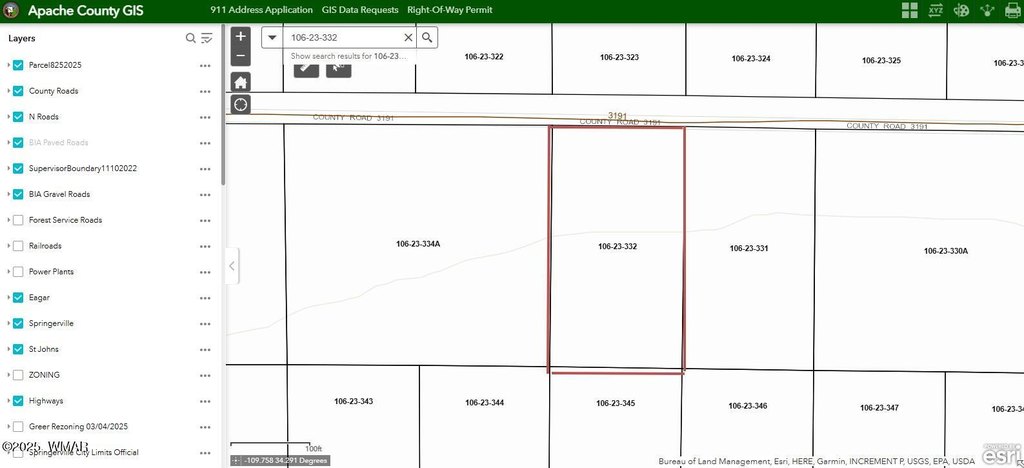
Task: Click the find my location button
Action: point(240,105)
